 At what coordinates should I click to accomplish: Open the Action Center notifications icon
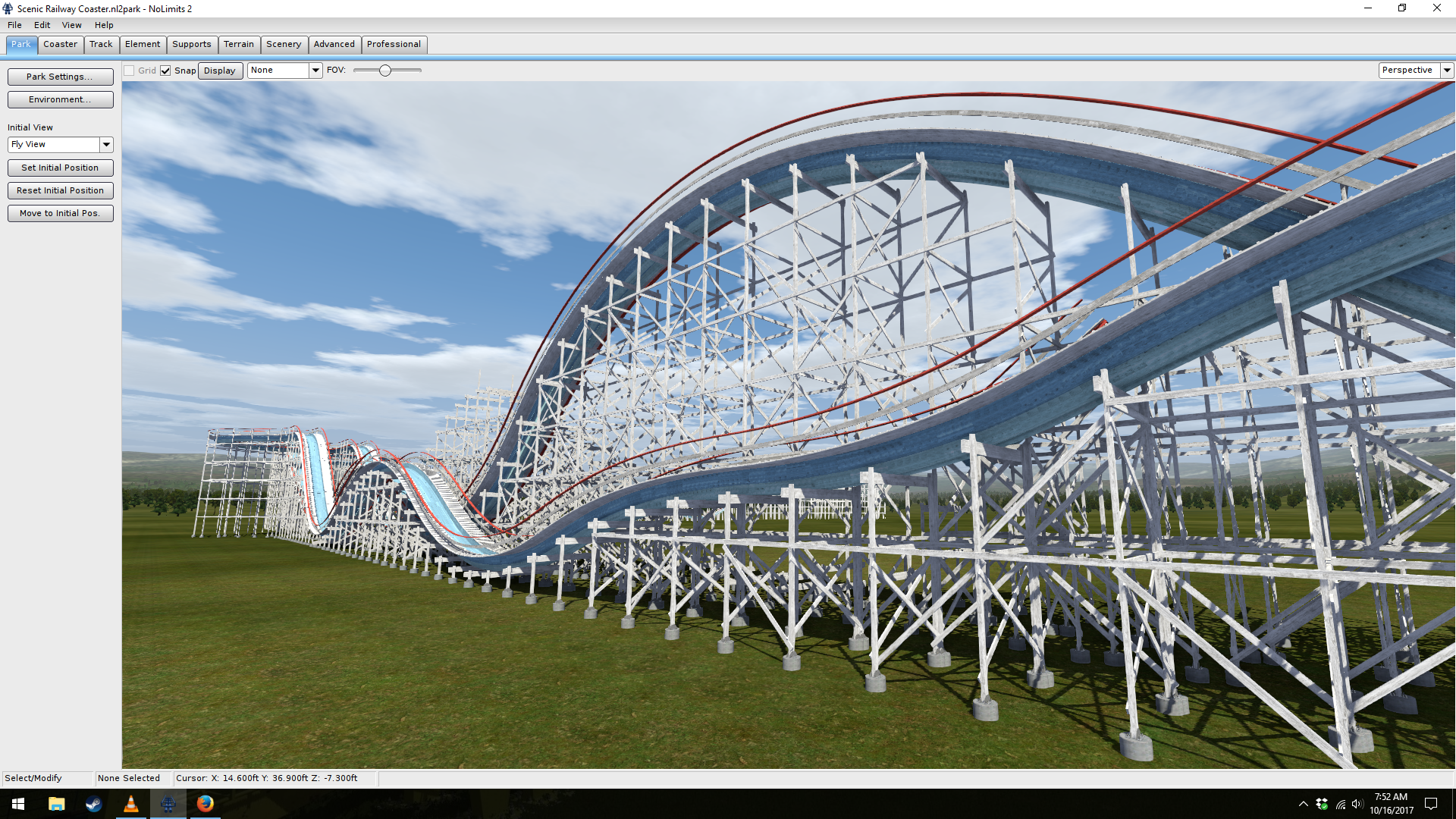coord(1431,804)
